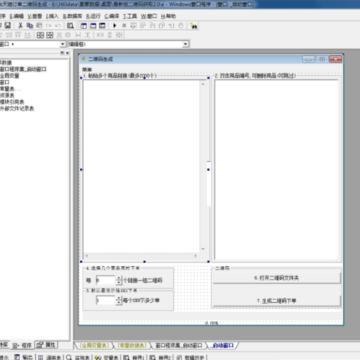This screenshot has height=360, width=360.
Task: Switch to the 程序 panel tab
Action: [23, 345]
